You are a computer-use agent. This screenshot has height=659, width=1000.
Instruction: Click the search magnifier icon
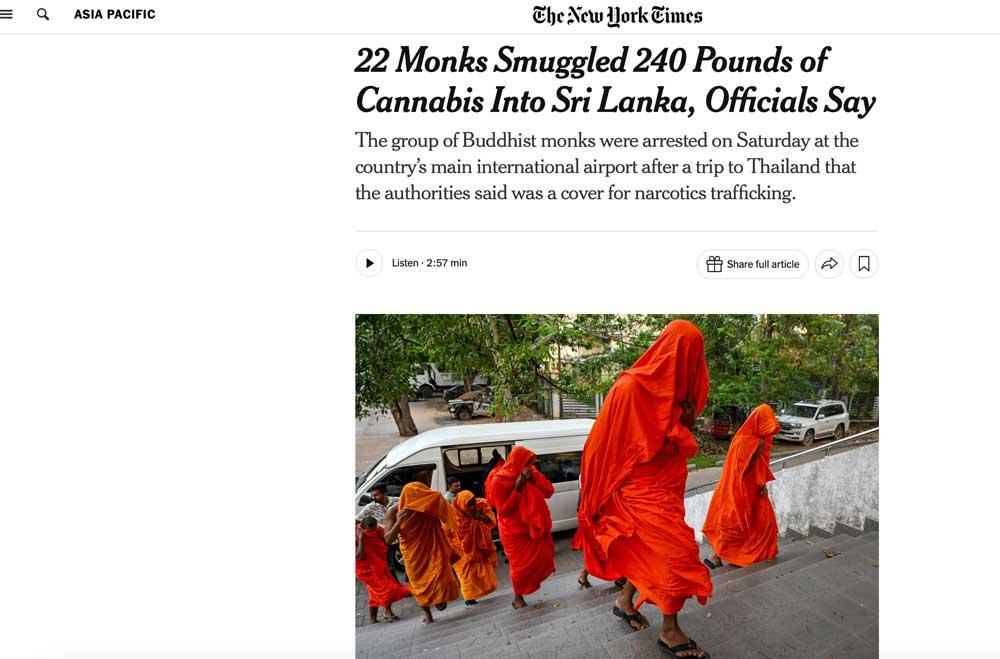[x=43, y=14]
